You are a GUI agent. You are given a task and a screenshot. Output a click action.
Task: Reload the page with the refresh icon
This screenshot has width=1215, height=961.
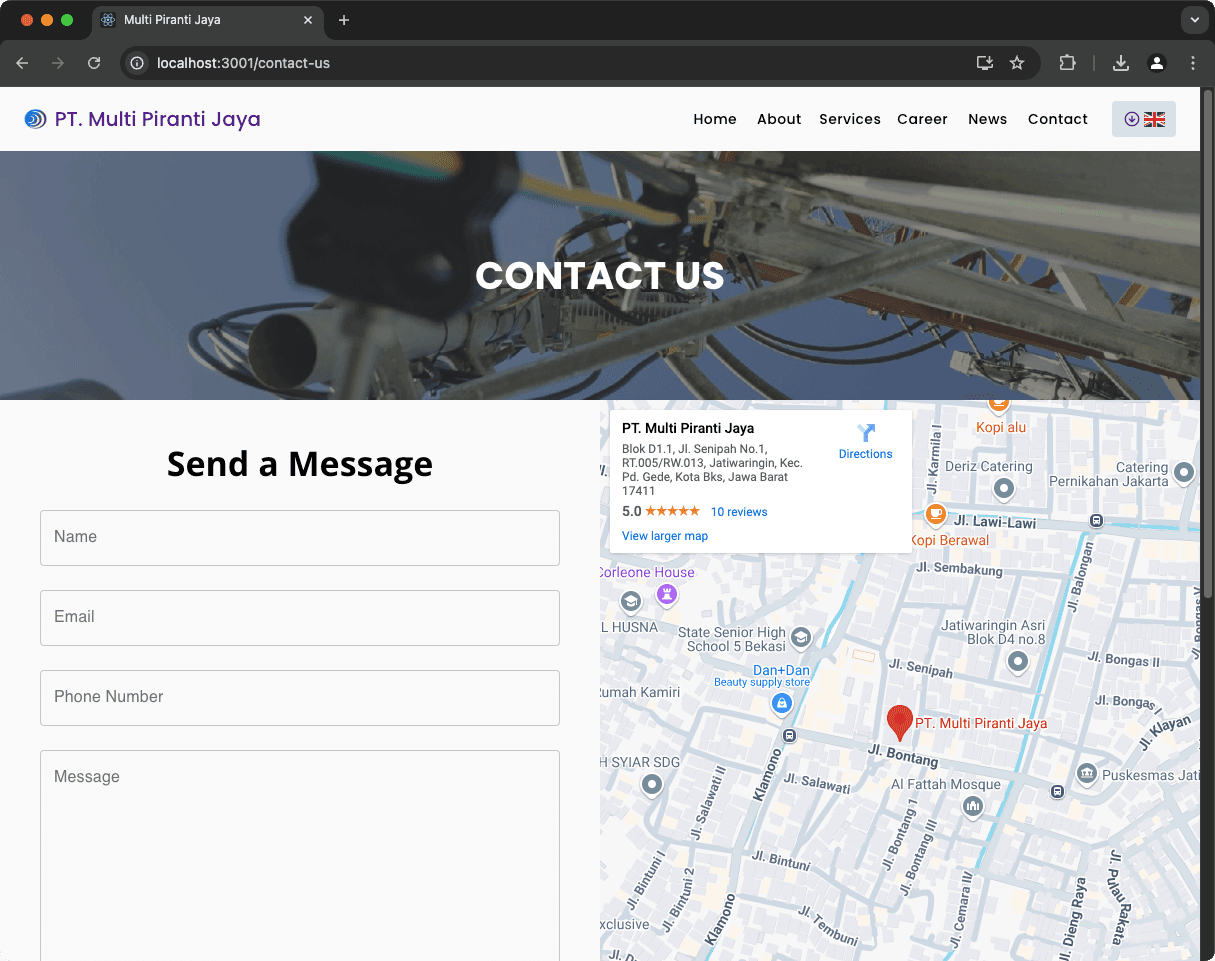(x=94, y=63)
